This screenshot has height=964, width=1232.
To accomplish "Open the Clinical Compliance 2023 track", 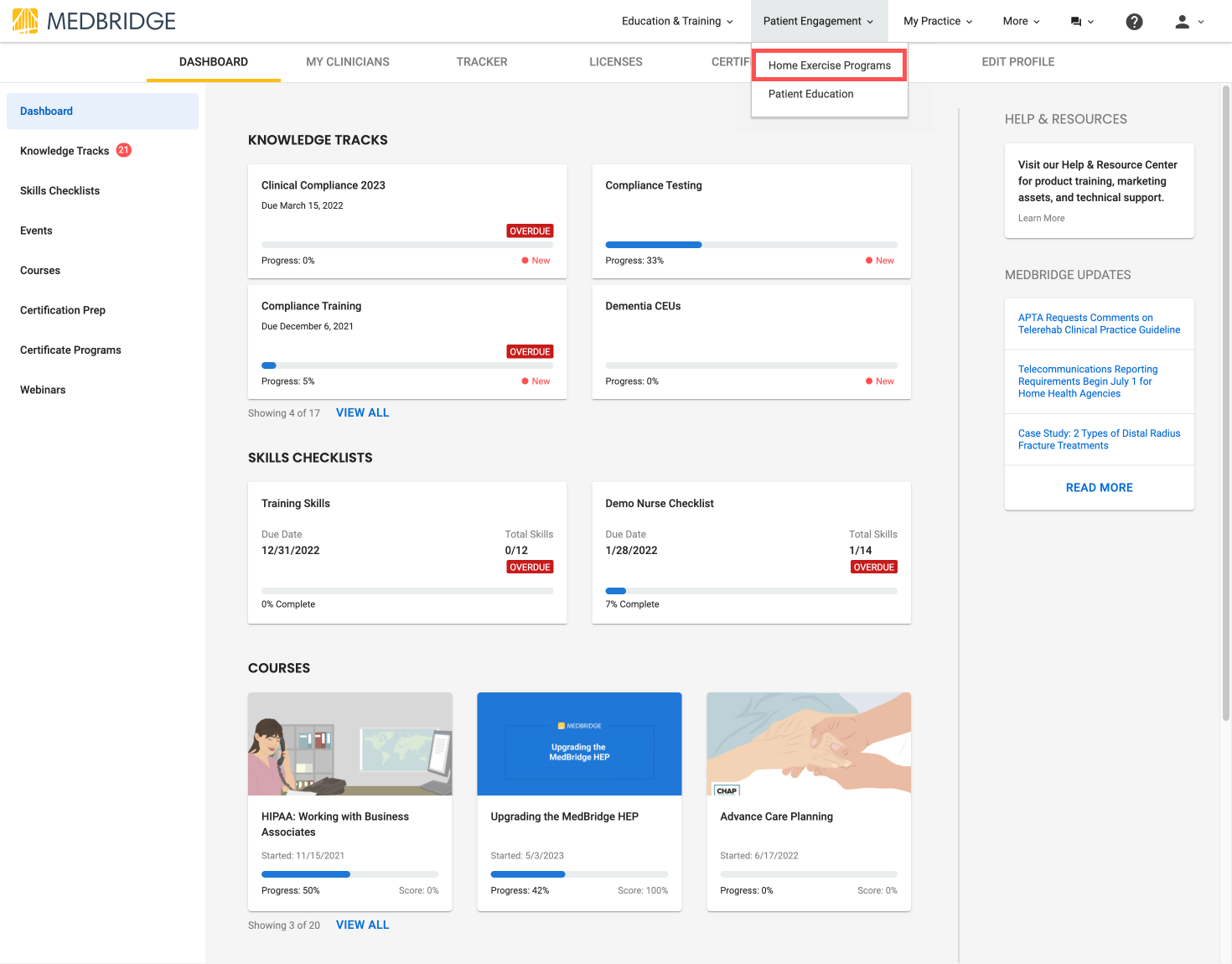I will click(x=407, y=220).
